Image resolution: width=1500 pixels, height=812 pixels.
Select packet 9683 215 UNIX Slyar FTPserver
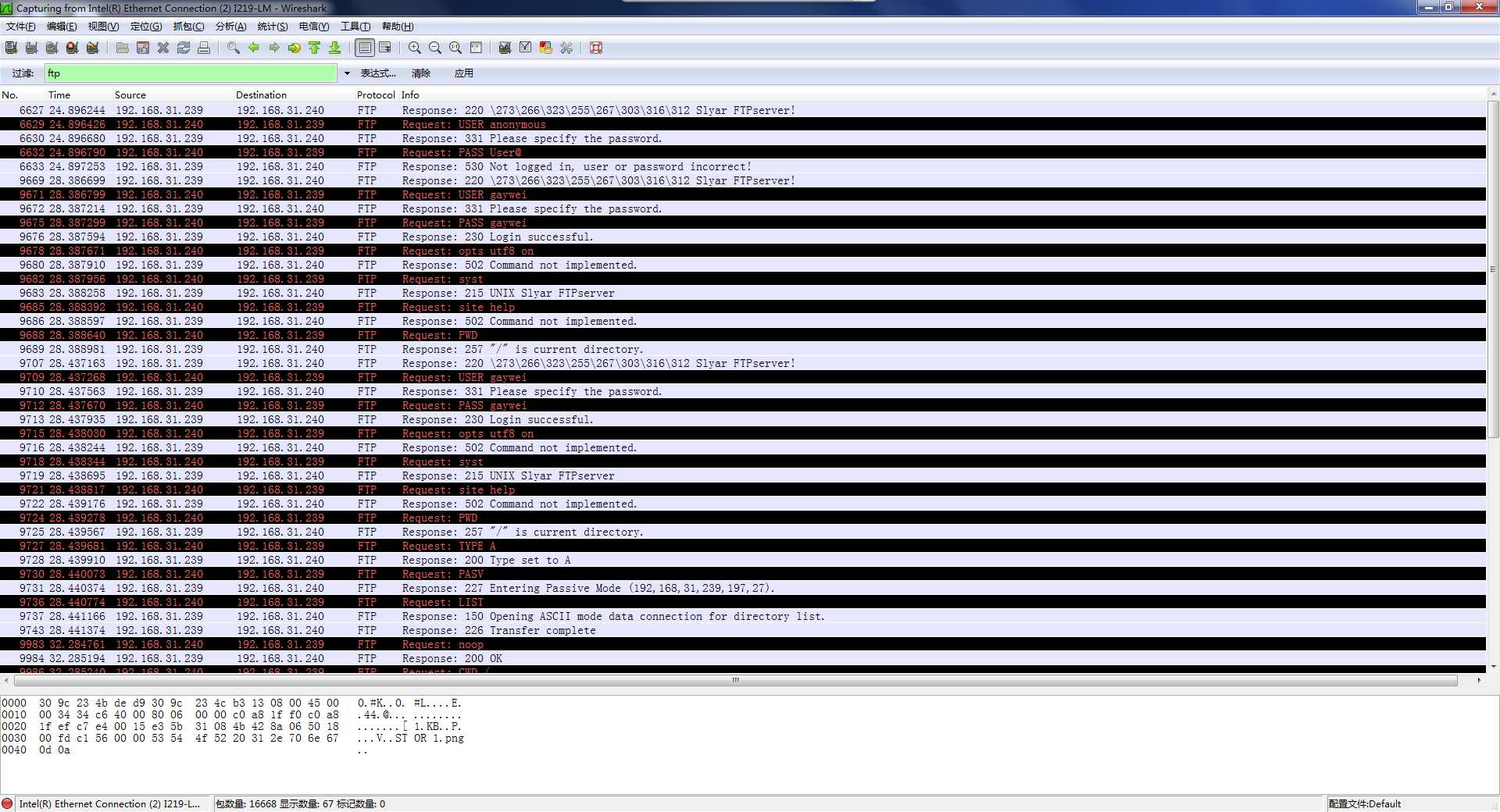(743, 293)
